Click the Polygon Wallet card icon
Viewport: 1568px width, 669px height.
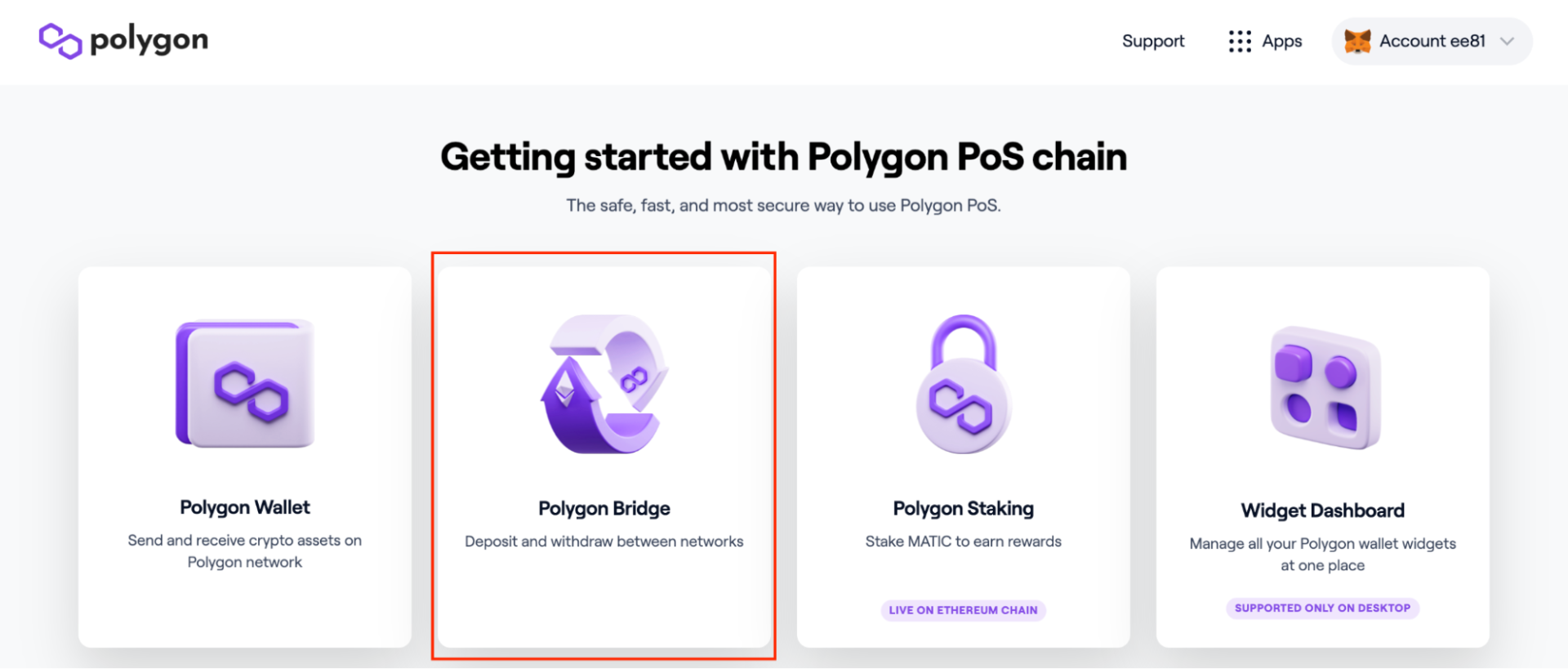245,383
